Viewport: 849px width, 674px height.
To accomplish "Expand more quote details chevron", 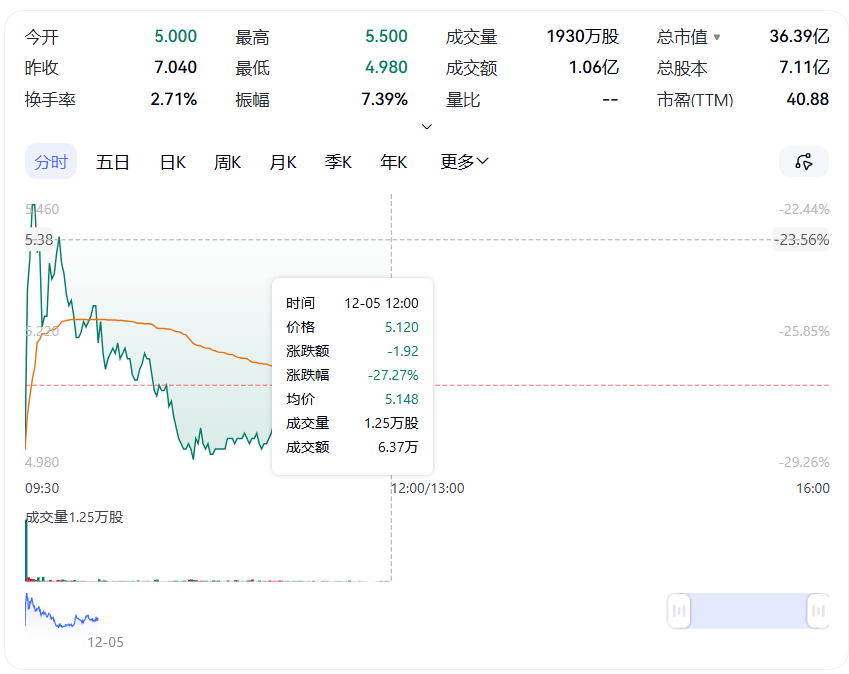I will point(427,127).
